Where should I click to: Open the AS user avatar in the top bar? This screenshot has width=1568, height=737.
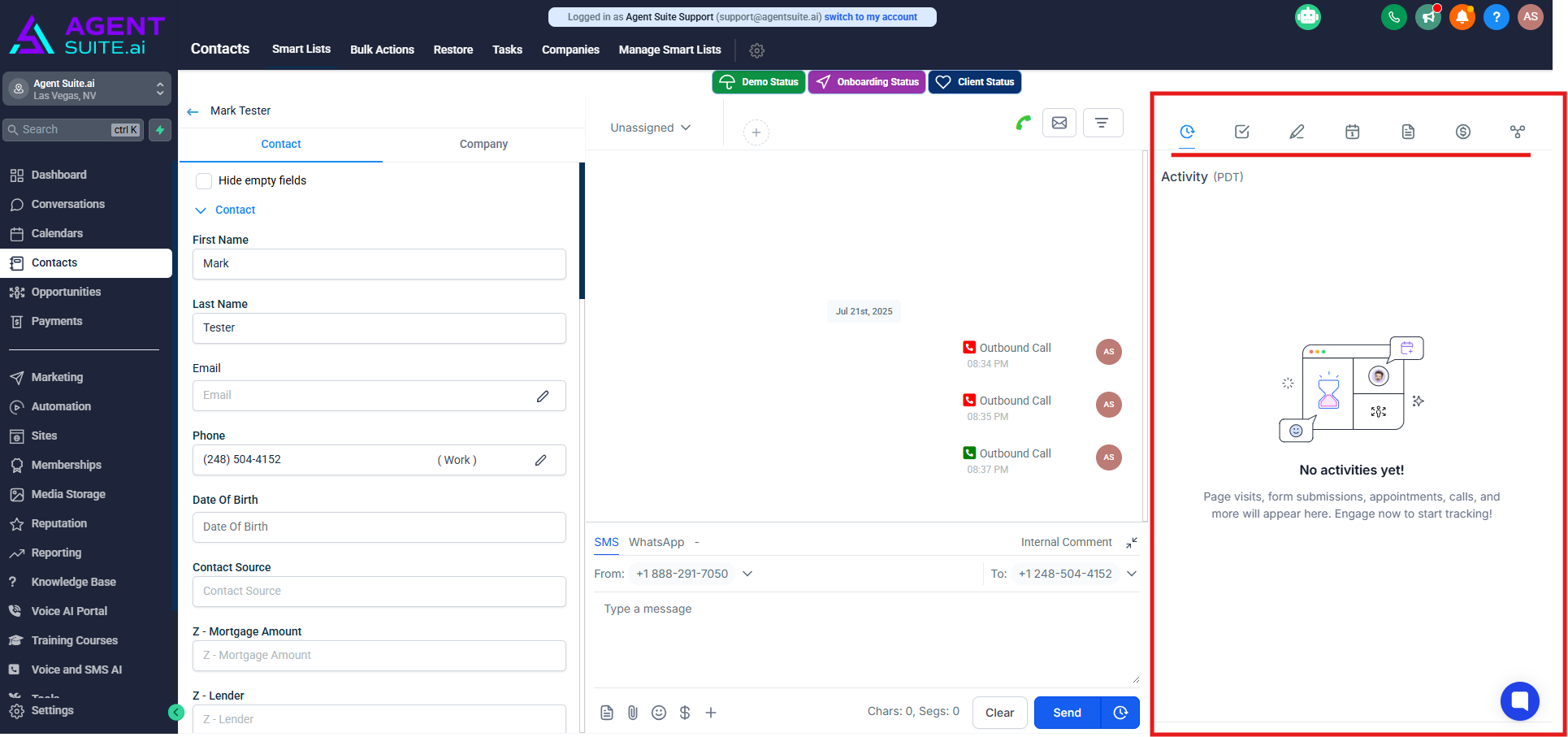pyautogui.click(x=1531, y=17)
